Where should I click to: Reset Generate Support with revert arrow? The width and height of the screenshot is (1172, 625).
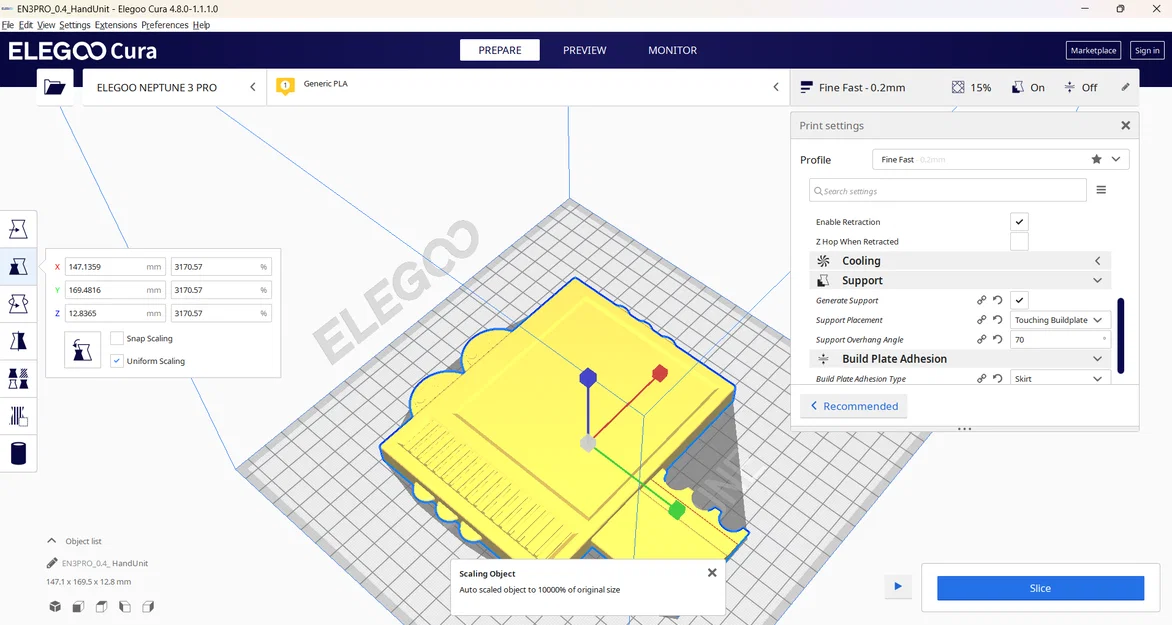[x=998, y=300]
